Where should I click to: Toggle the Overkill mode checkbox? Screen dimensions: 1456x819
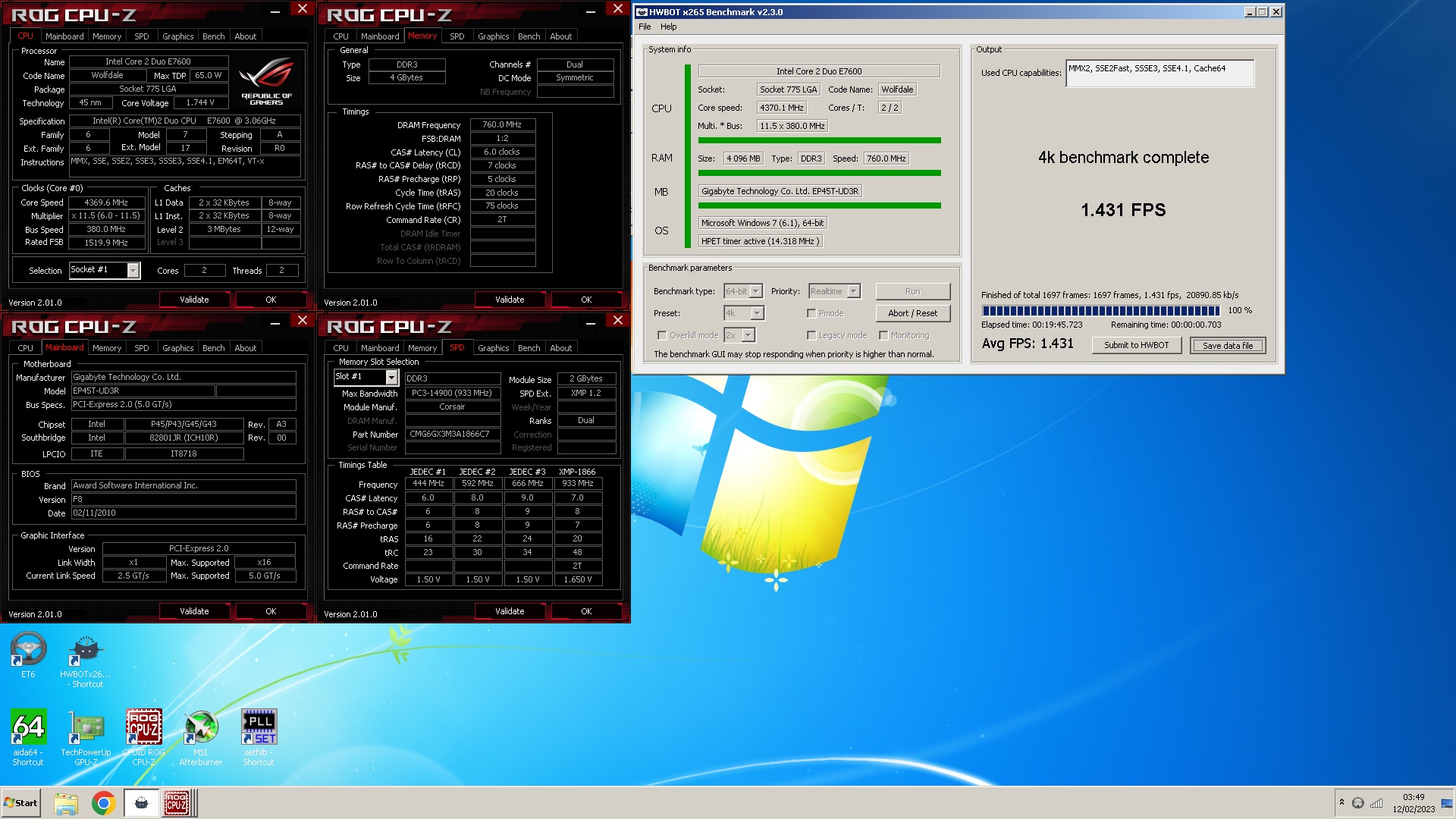pyautogui.click(x=662, y=335)
